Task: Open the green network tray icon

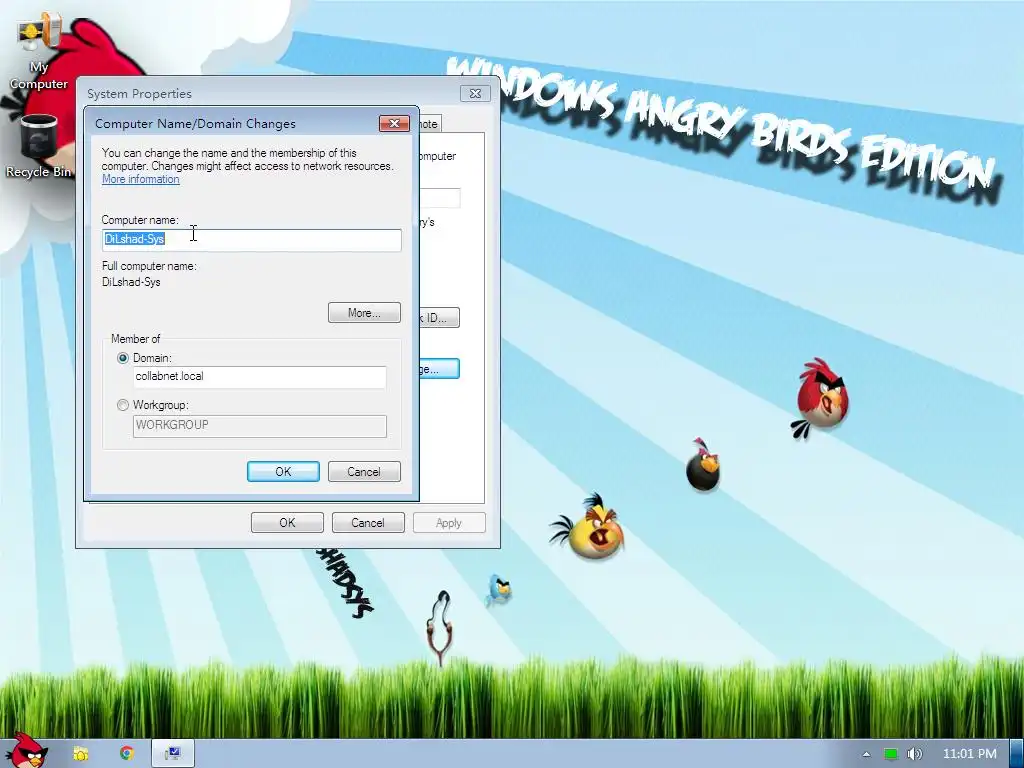Action: (891, 754)
